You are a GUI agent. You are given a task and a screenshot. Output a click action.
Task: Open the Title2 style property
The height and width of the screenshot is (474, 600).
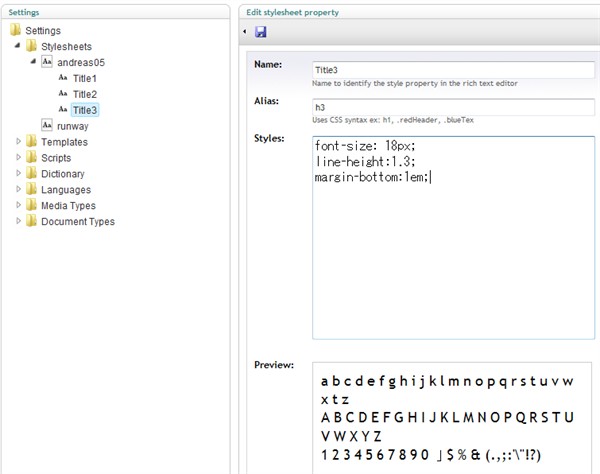pyautogui.click(x=85, y=94)
